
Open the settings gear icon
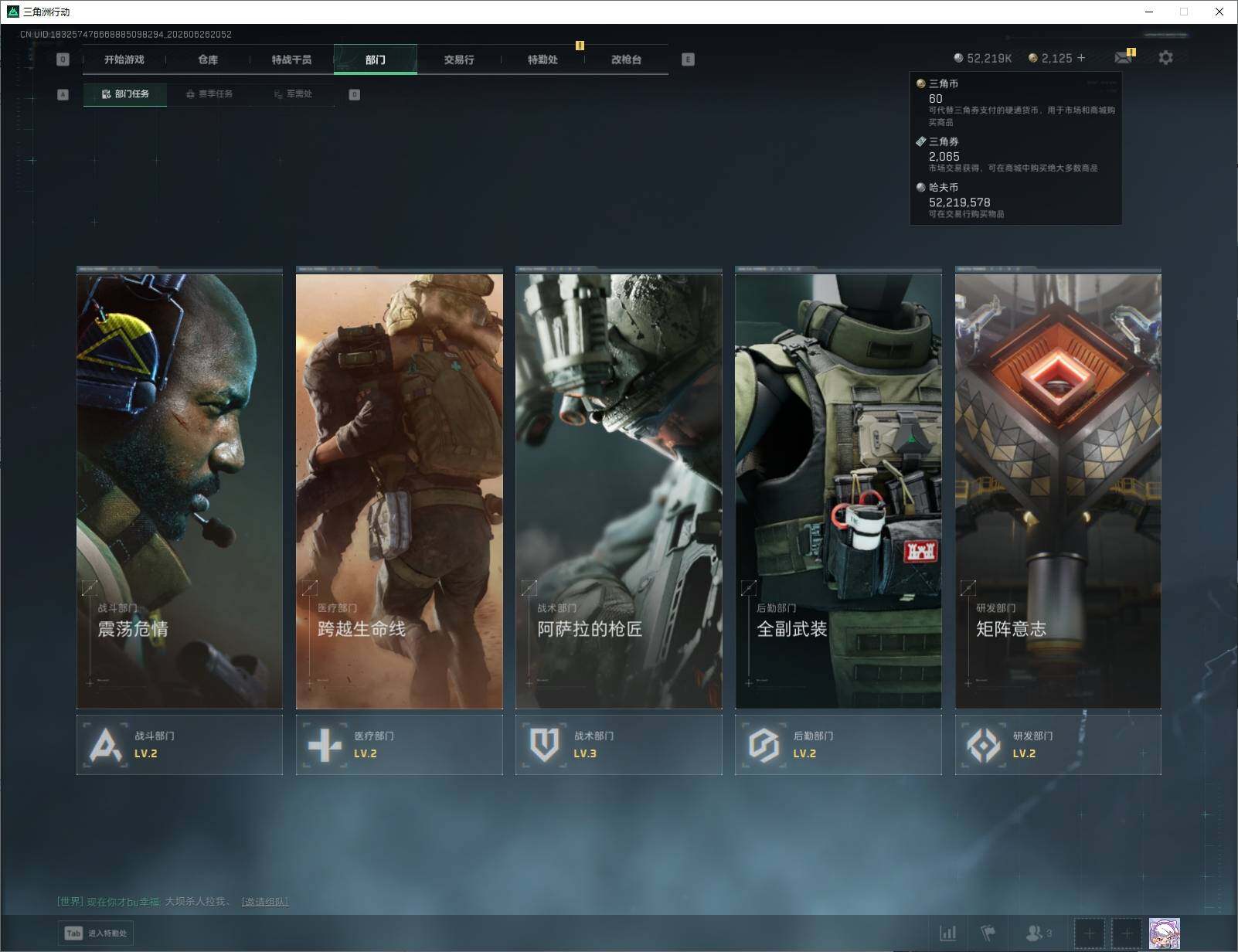(1165, 58)
